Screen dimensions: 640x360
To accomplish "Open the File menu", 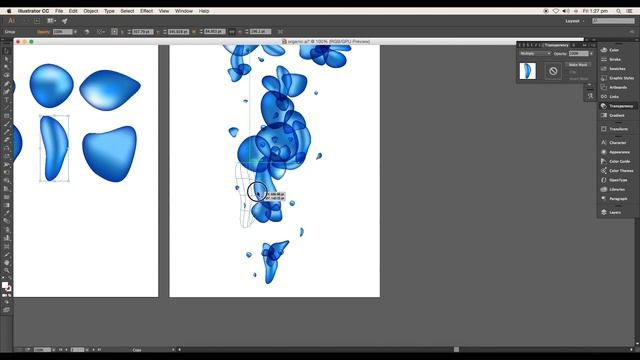I will tap(59, 11).
